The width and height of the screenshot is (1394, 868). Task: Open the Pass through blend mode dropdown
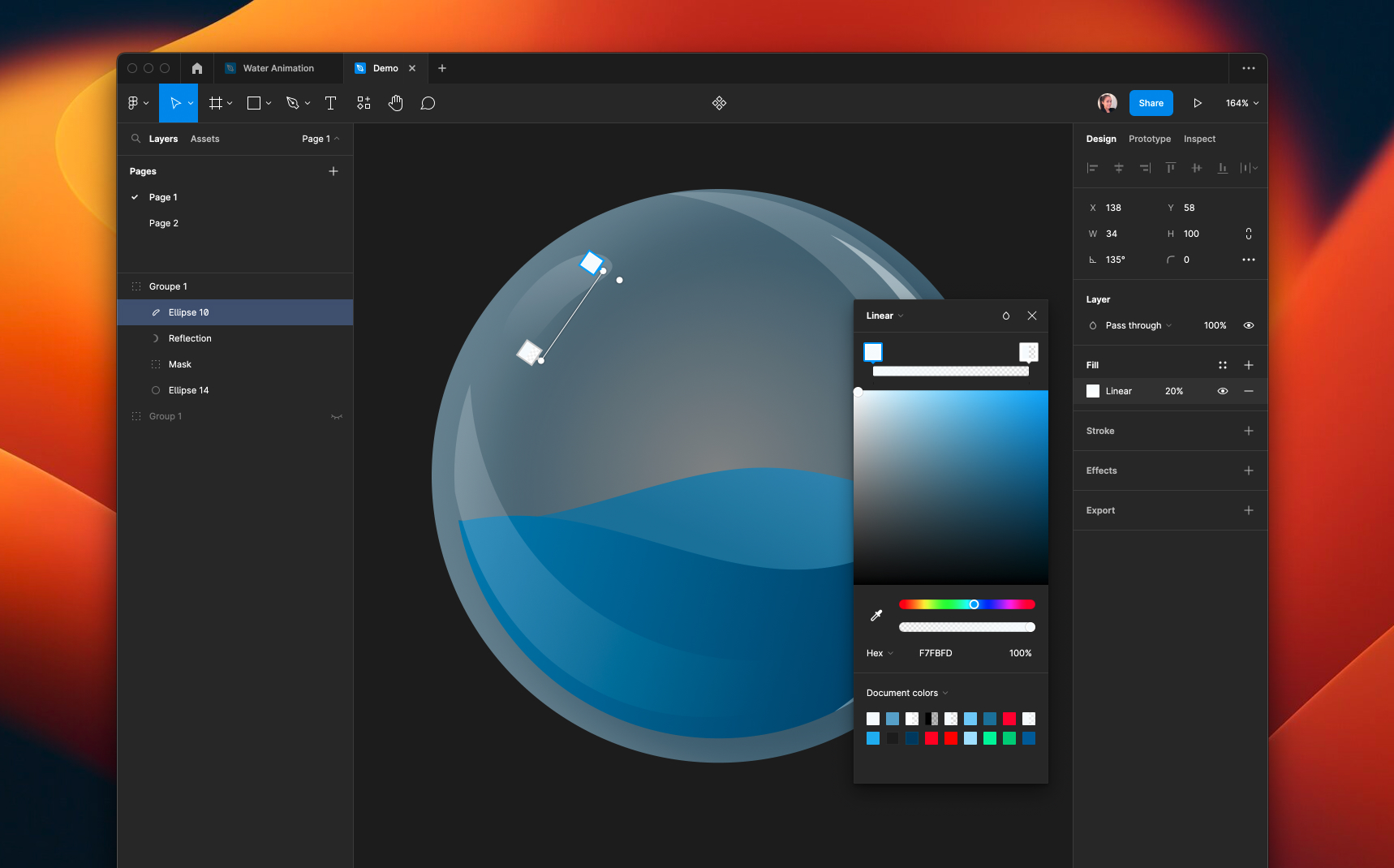pyautogui.click(x=1138, y=325)
